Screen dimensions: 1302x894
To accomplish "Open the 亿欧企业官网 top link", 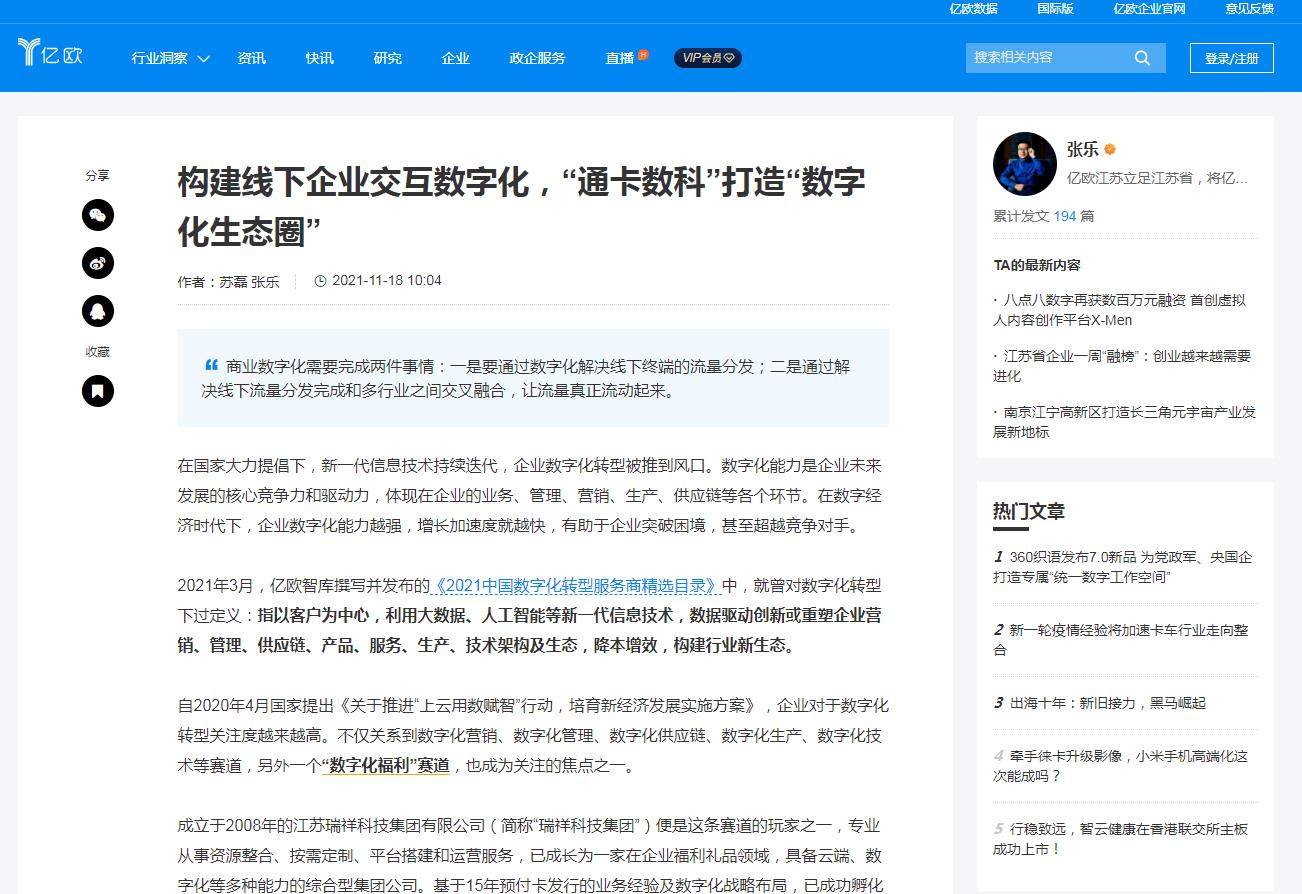I will [1149, 9].
